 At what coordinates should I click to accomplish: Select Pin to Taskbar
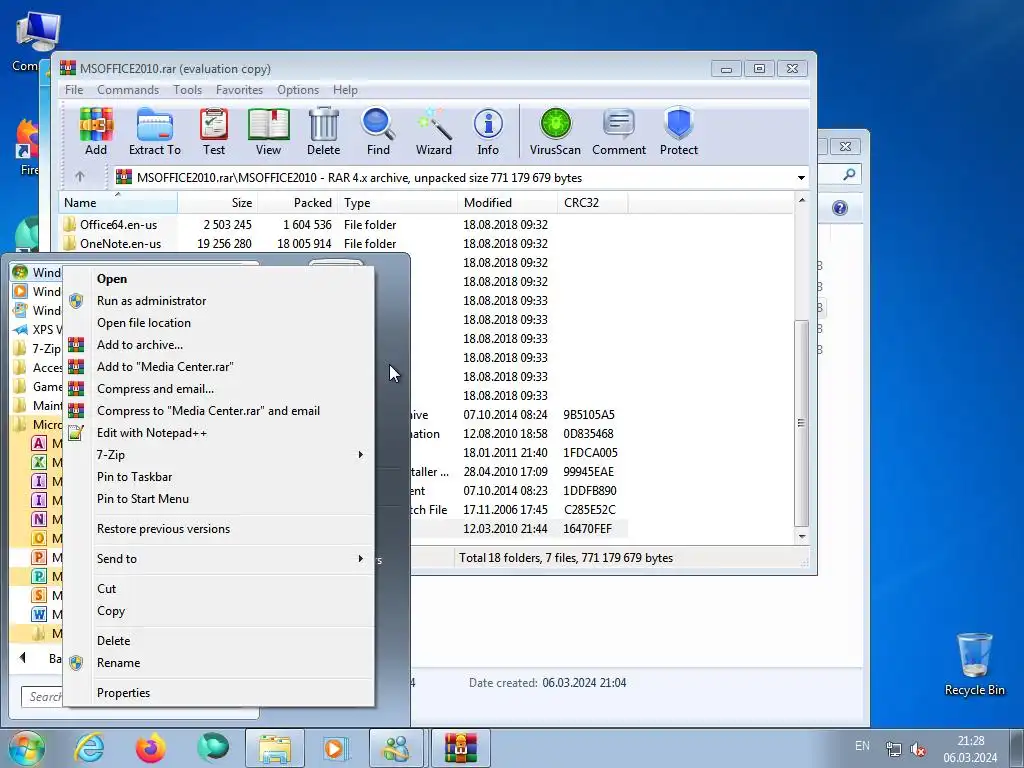[x=219, y=477]
